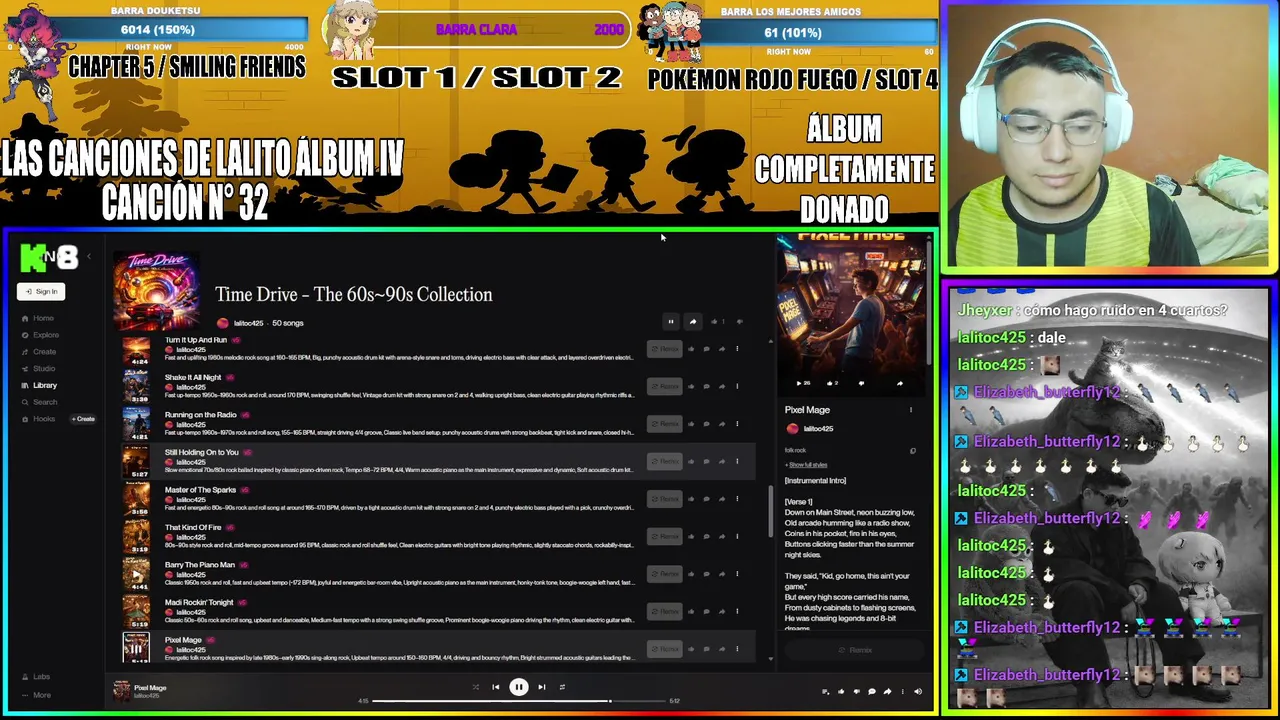Open more options for Master of The Sparks
The width and height of the screenshot is (1280, 720).
[737, 499]
